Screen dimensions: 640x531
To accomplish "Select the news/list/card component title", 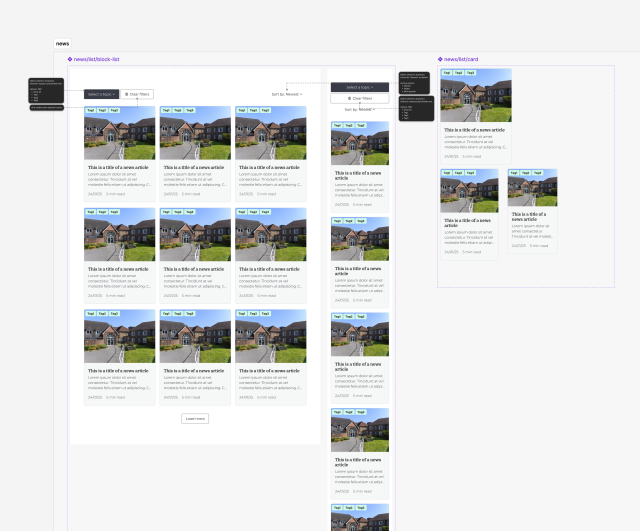I will tap(461, 59).
